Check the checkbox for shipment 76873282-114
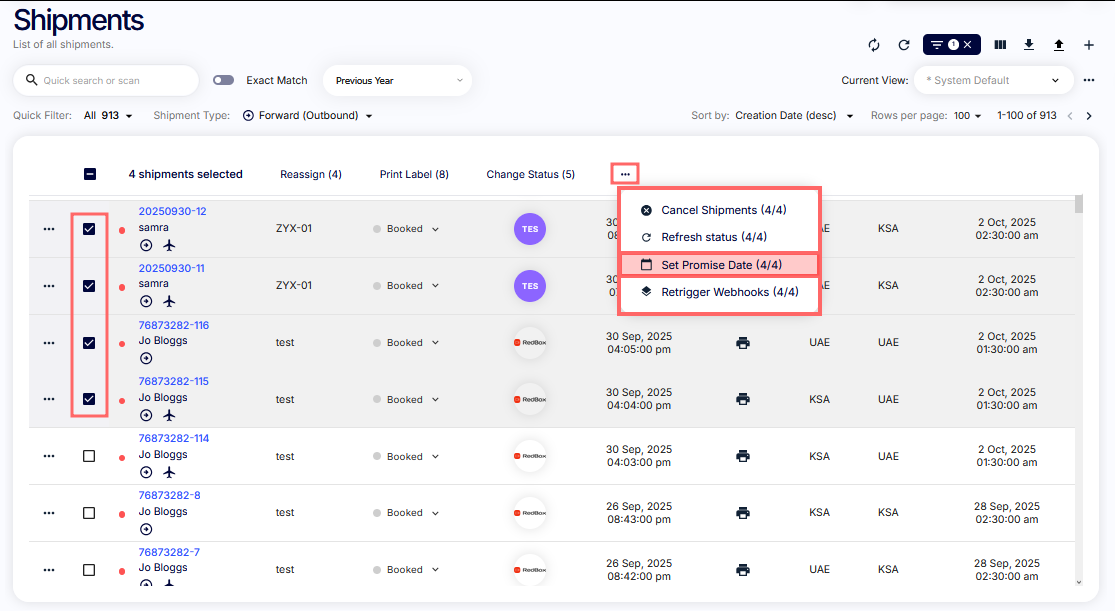This screenshot has width=1115, height=611. [89, 456]
